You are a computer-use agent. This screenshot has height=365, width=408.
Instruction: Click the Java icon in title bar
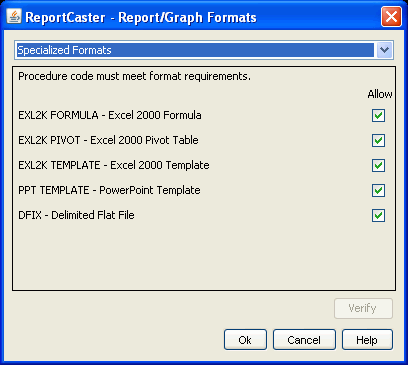[x=14, y=16]
